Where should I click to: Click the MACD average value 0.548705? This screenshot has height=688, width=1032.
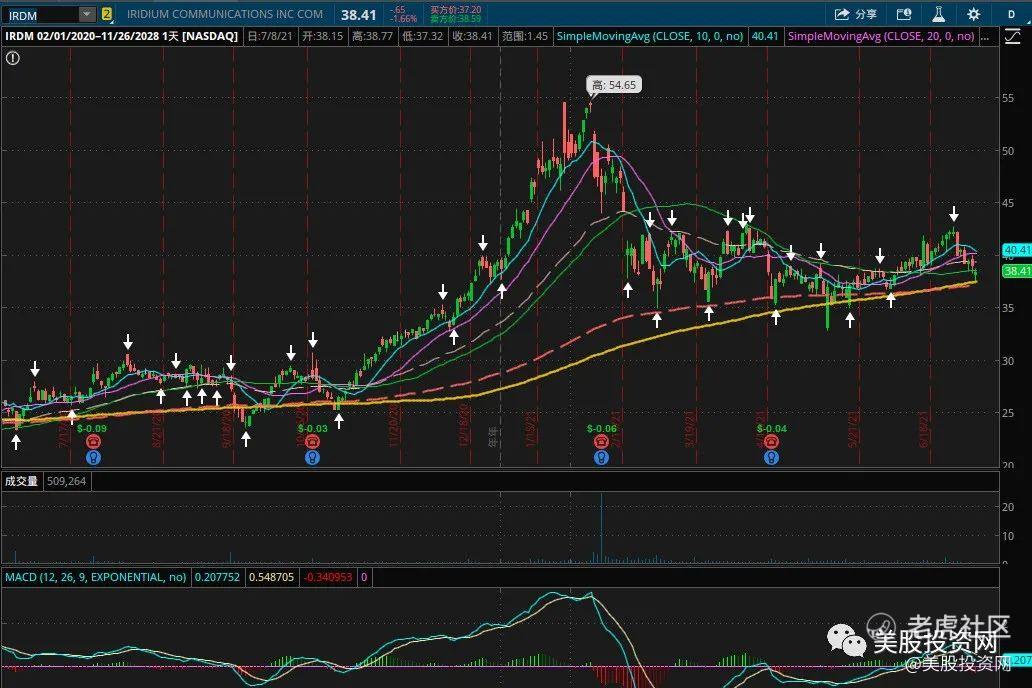click(x=271, y=577)
